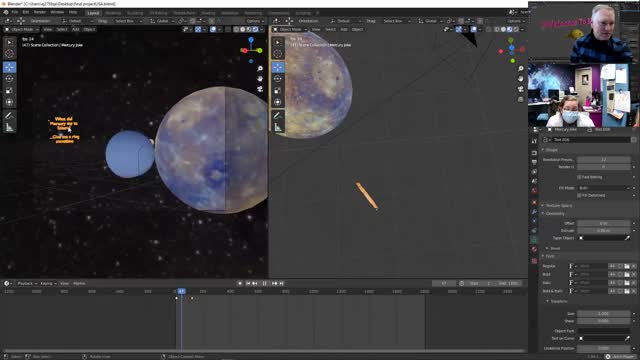Toggle gizmos in left viewport header
The width and height of the screenshot is (640, 360).
pos(198,29)
